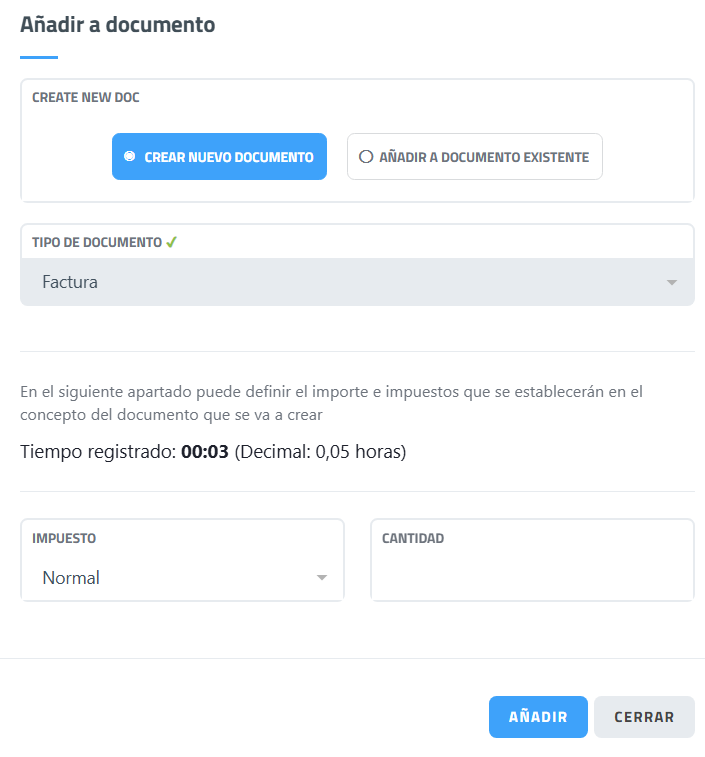Open the Impuesto combo box showing Normal
Screen dimensions: 705x757
182,578
